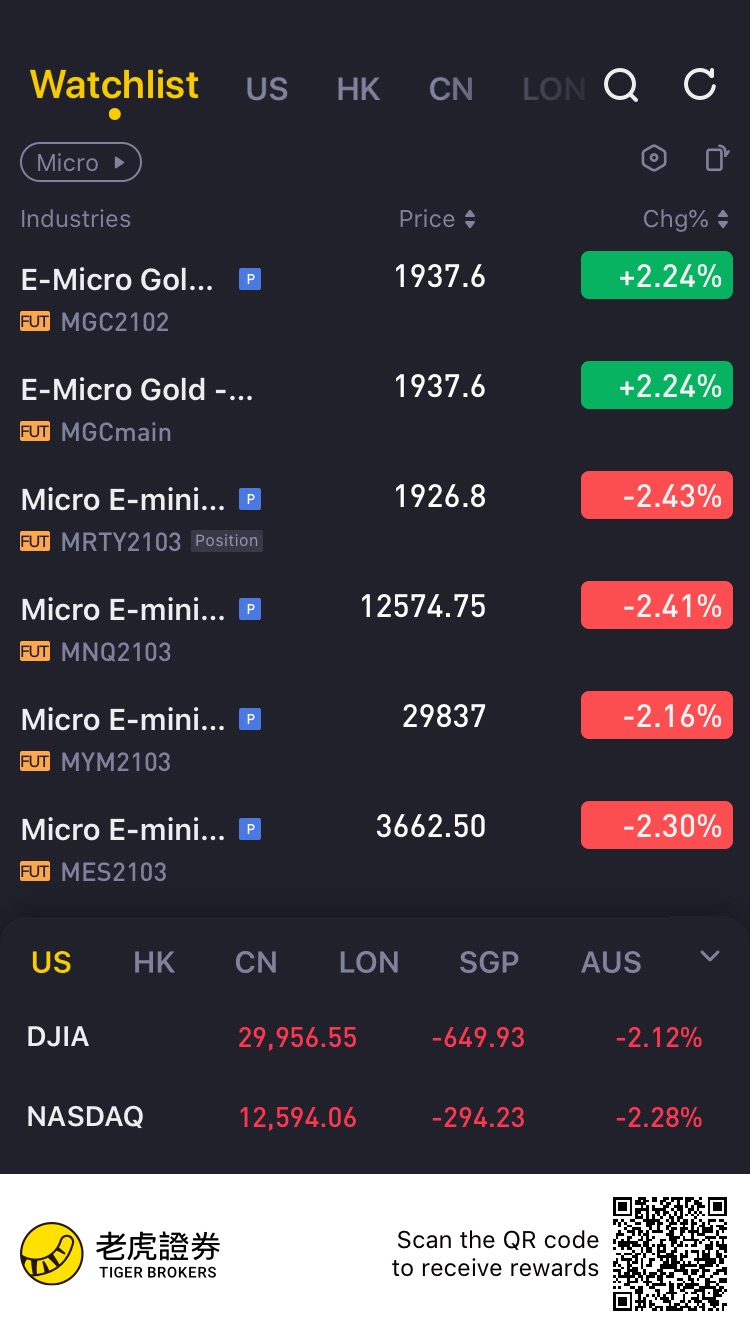Open the hexagon settings icon
The width and height of the screenshot is (750, 1334).
point(653,158)
